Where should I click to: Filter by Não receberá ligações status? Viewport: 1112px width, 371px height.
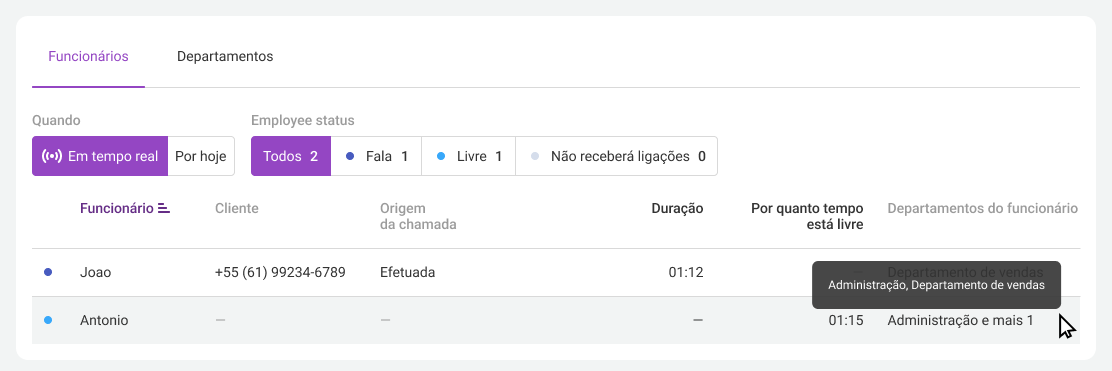click(x=617, y=156)
